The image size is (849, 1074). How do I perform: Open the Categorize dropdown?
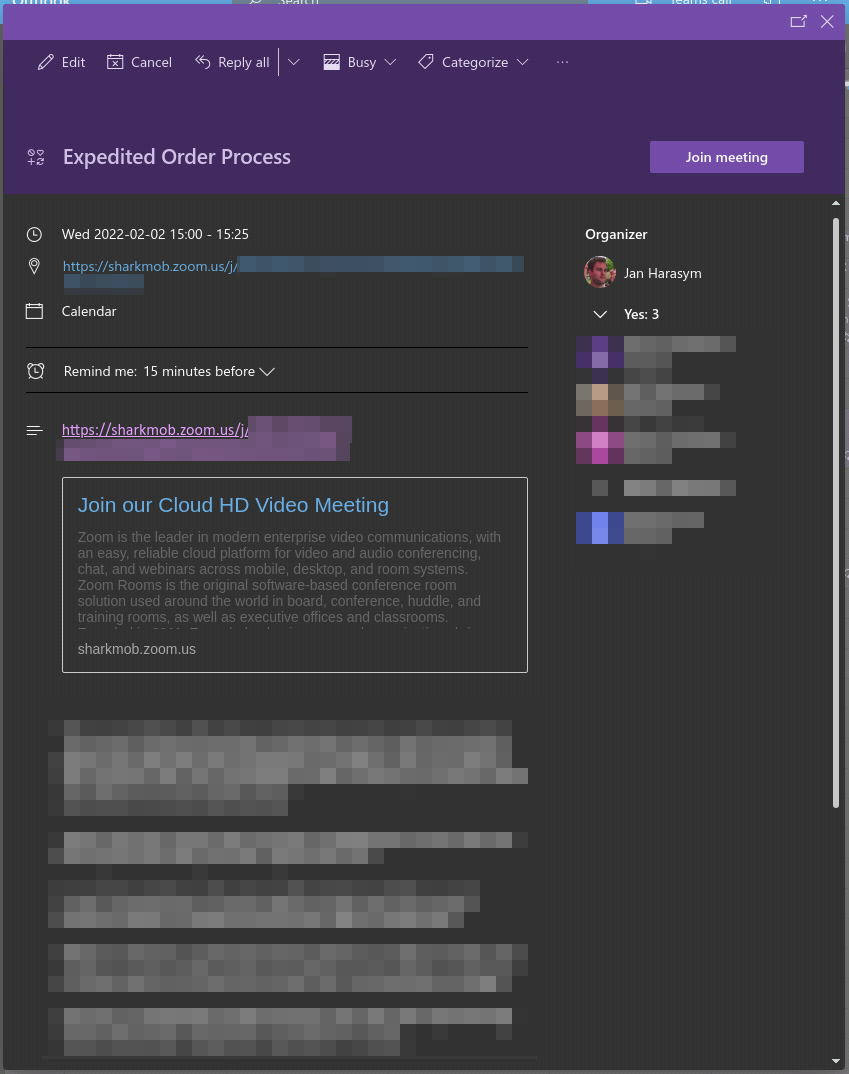coord(473,62)
